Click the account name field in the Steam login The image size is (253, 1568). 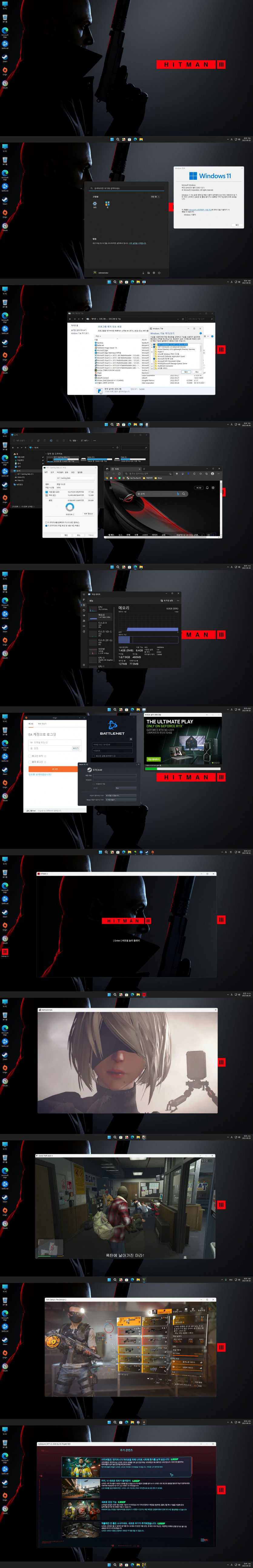pyautogui.click(x=115, y=775)
